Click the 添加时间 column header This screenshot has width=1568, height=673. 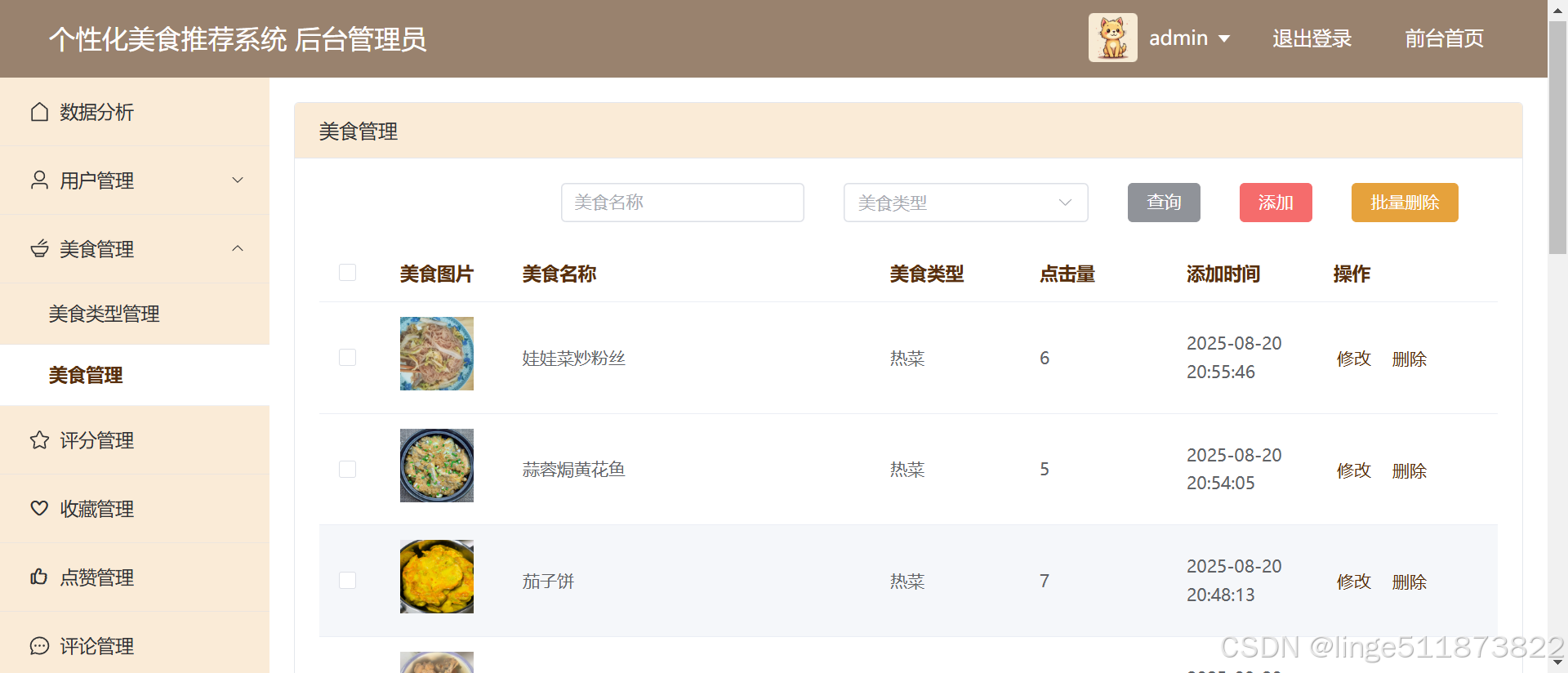1223,274
